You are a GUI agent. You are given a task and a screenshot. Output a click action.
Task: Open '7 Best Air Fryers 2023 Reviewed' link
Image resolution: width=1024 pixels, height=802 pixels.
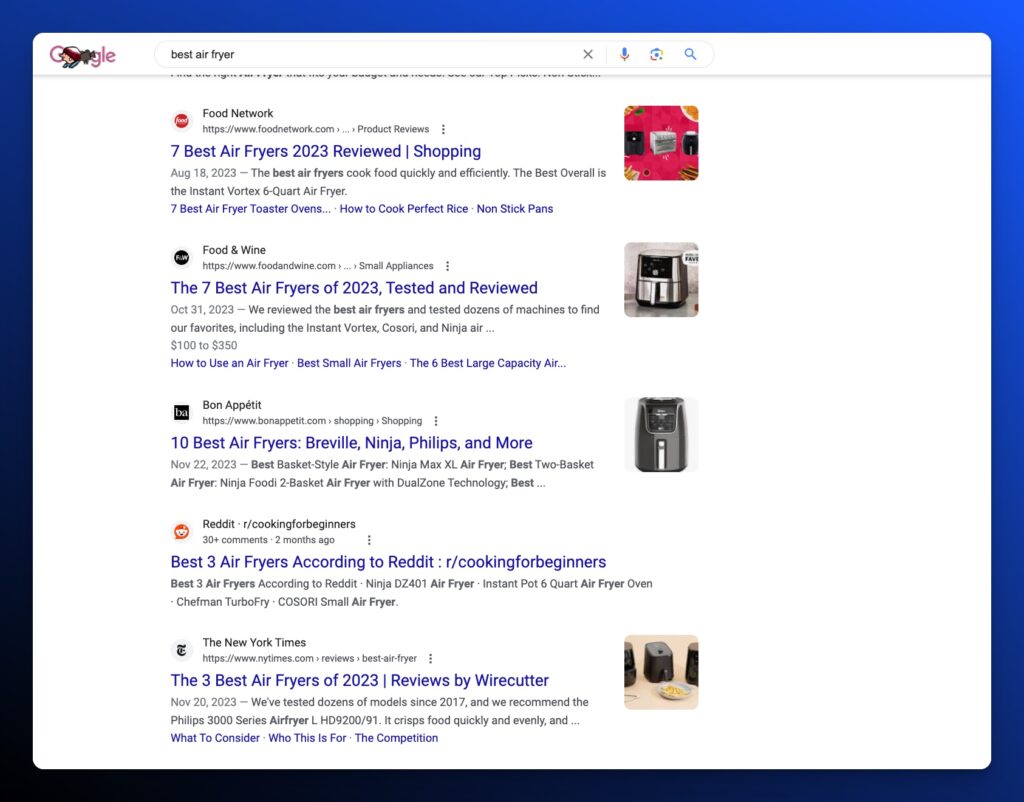pyautogui.click(x=325, y=152)
